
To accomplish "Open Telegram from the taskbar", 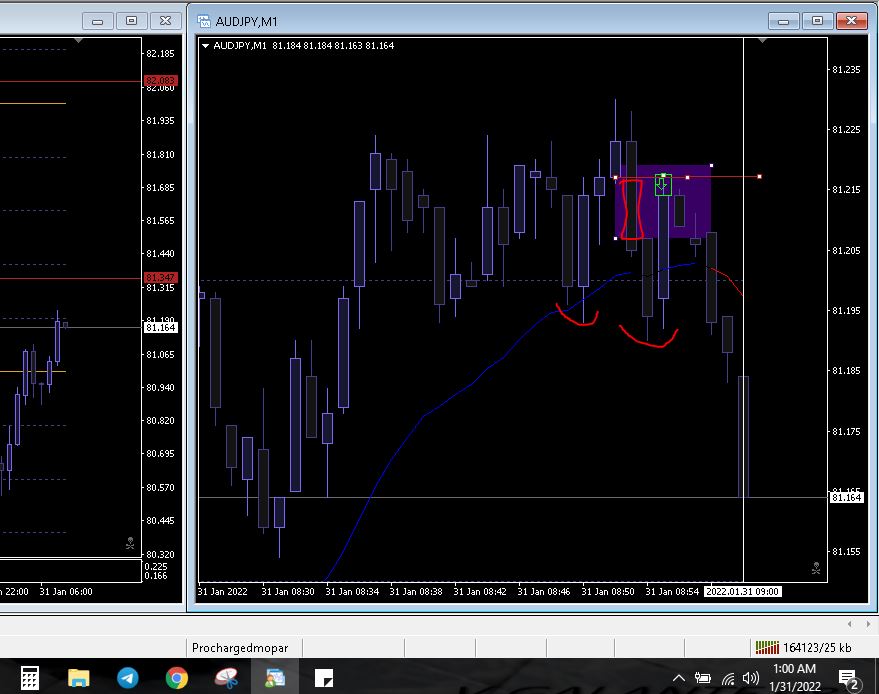I will (x=128, y=678).
